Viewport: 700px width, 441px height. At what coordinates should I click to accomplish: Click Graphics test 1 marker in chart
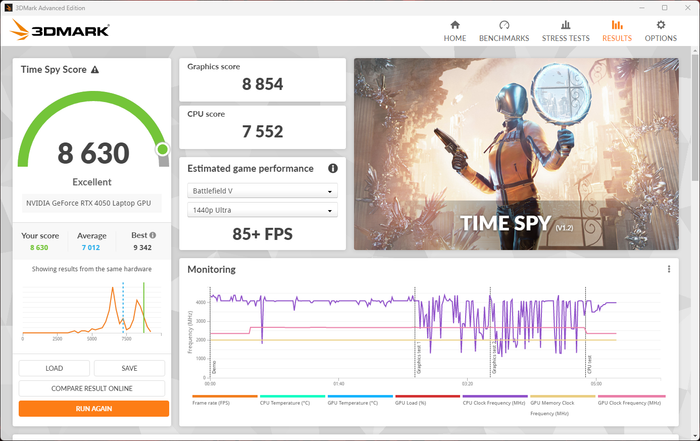click(x=419, y=357)
